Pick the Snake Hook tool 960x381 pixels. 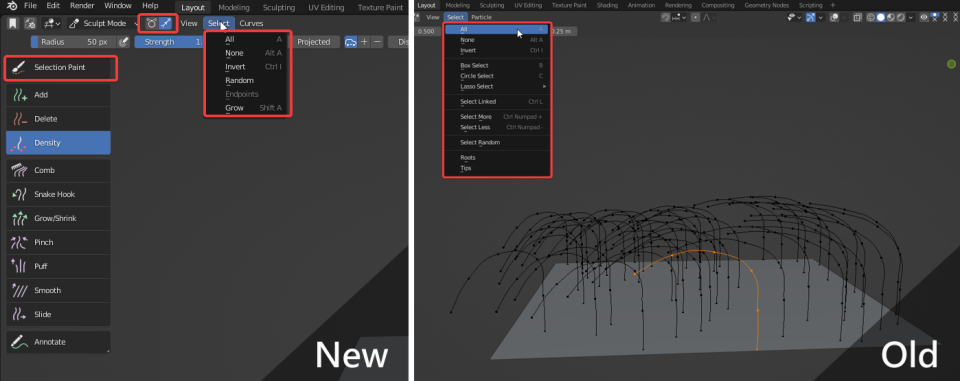pos(59,194)
